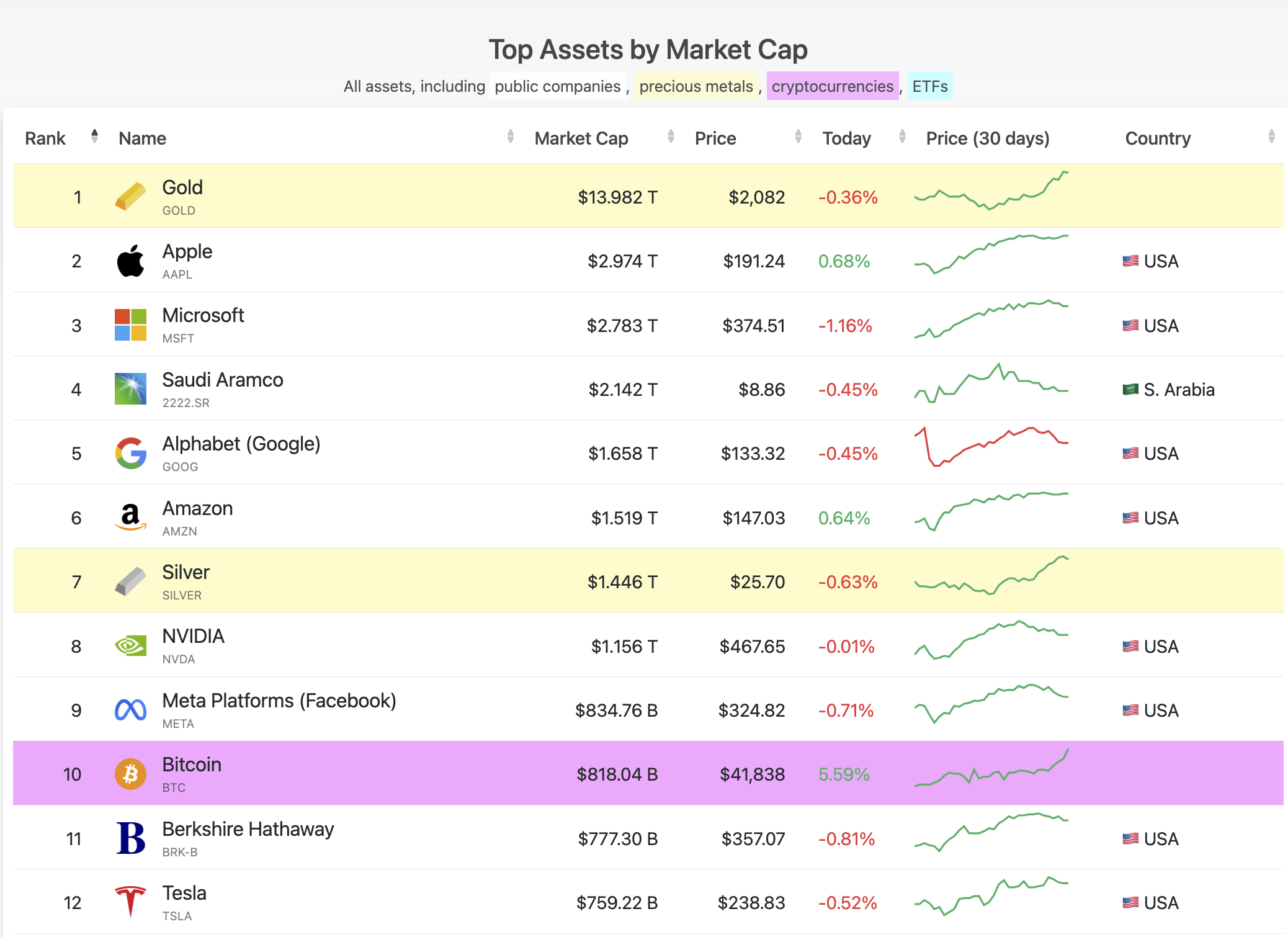The image size is (1288, 937).
Task: Open the Meta Platforms (Facebook) page
Action: pos(279,701)
